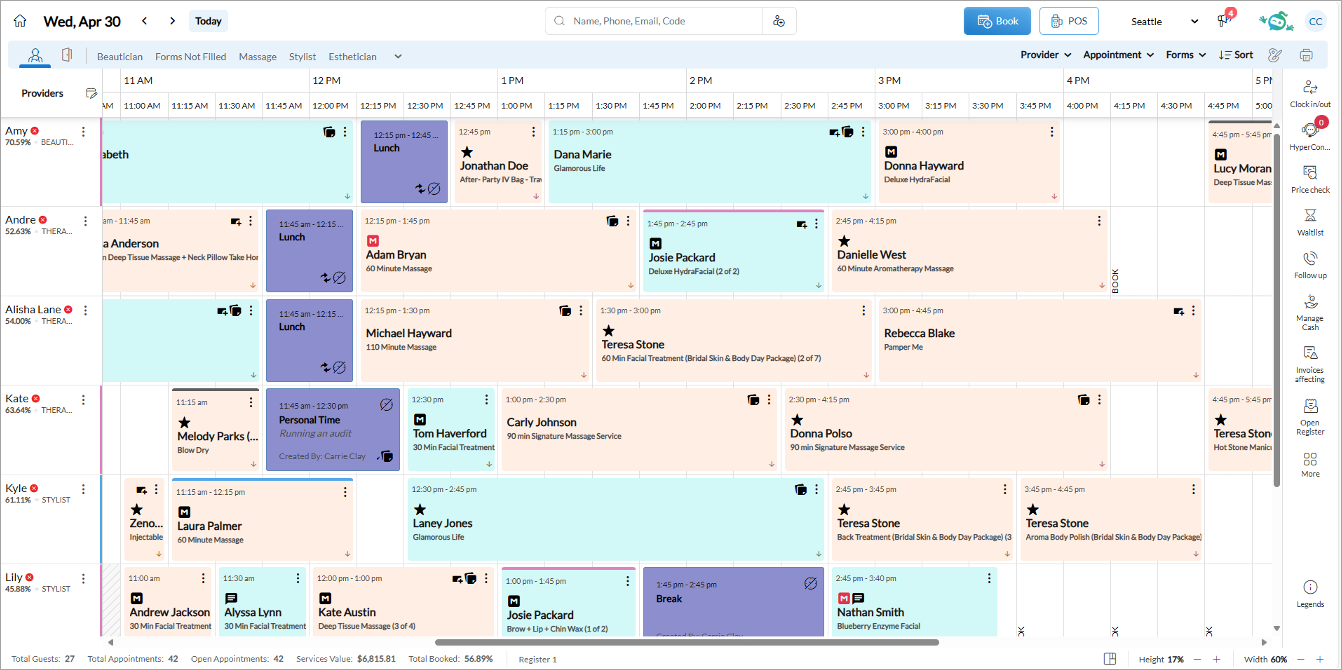Open HyperConnect sidebar icon
This screenshot has width=1342, height=670.
tap(1310, 136)
